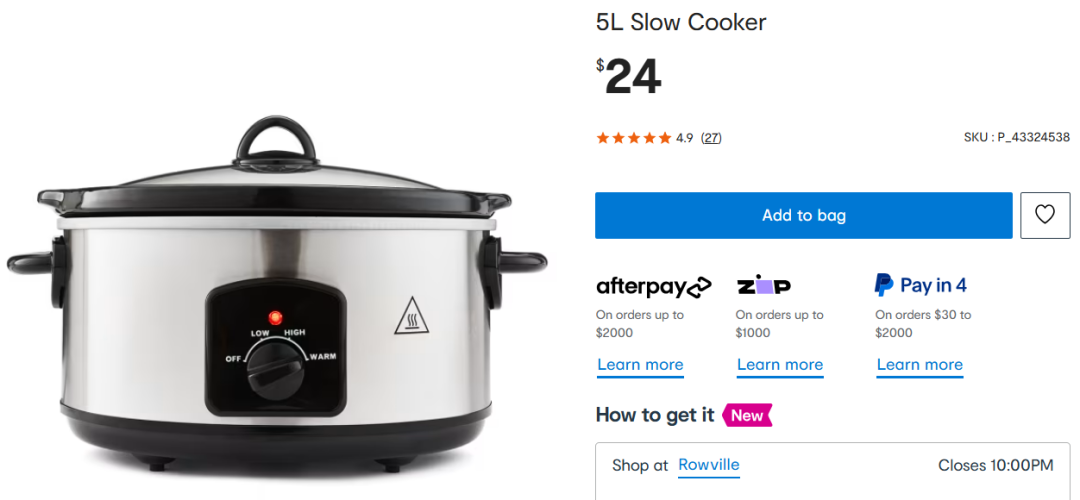Click the pink New badge
Viewport: 1080px width, 500px height.
[747, 415]
